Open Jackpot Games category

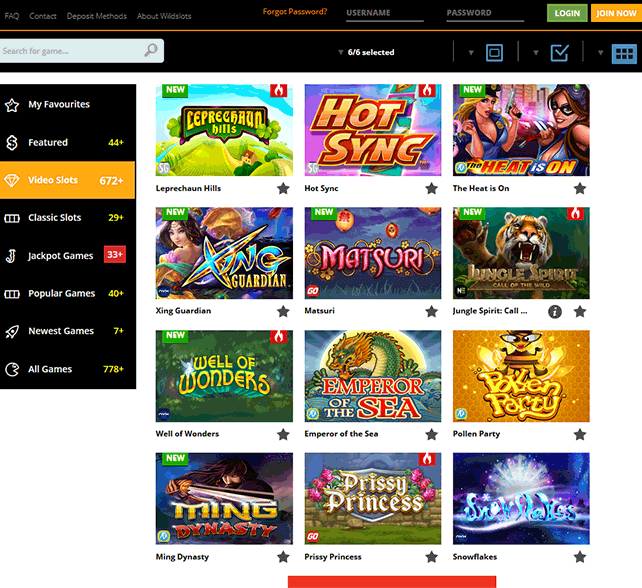pos(68,256)
